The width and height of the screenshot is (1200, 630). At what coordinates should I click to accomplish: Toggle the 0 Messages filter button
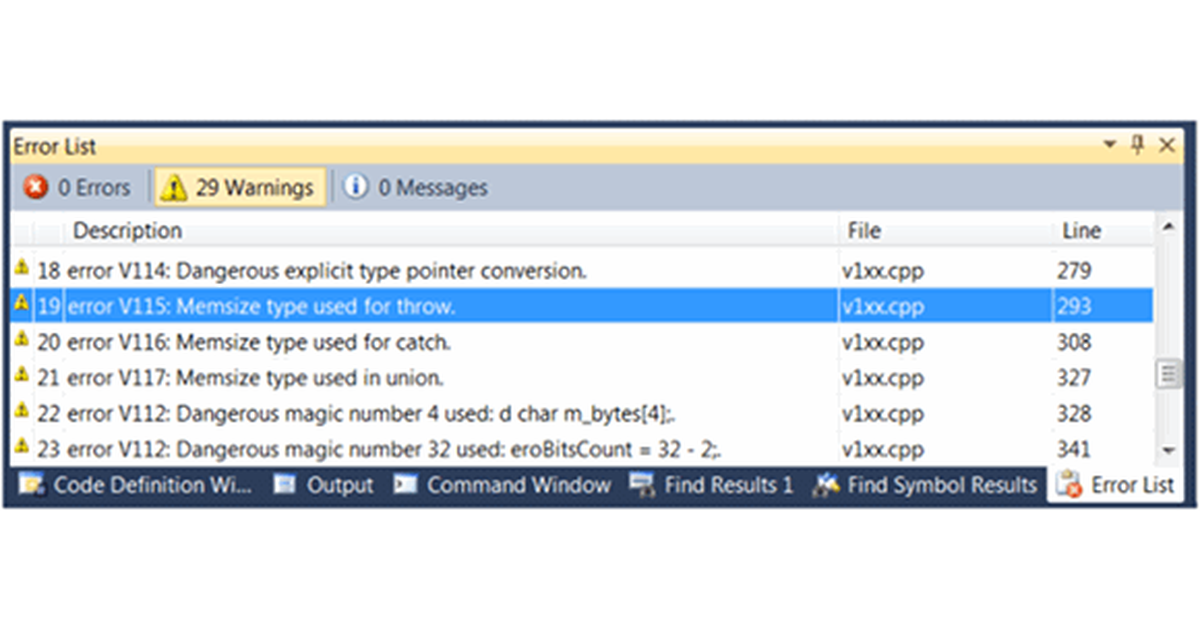(416, 188)
